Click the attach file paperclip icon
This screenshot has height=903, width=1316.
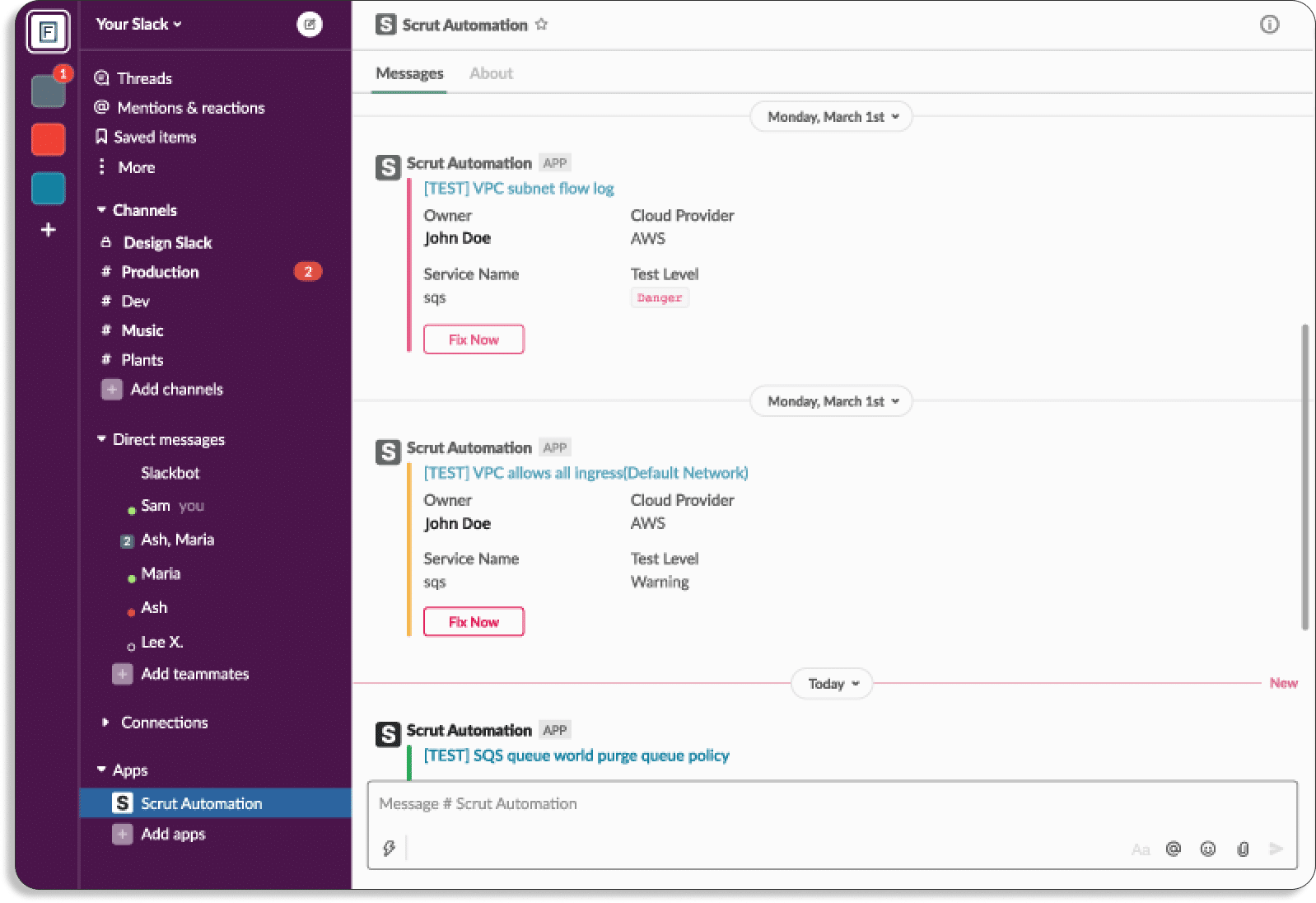(x=1243, y=849)
